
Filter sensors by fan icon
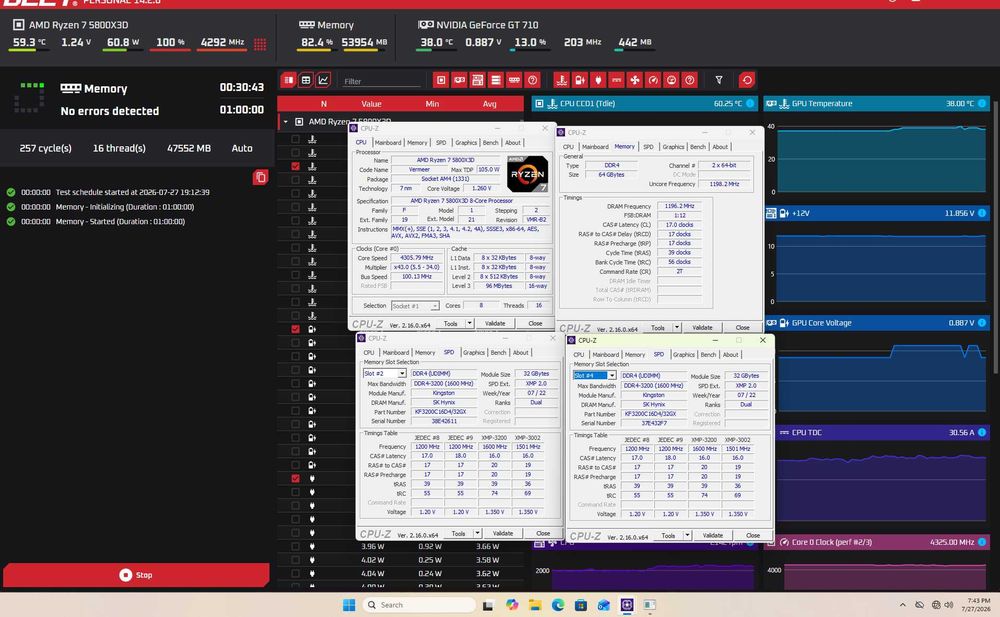click(635, 80)
